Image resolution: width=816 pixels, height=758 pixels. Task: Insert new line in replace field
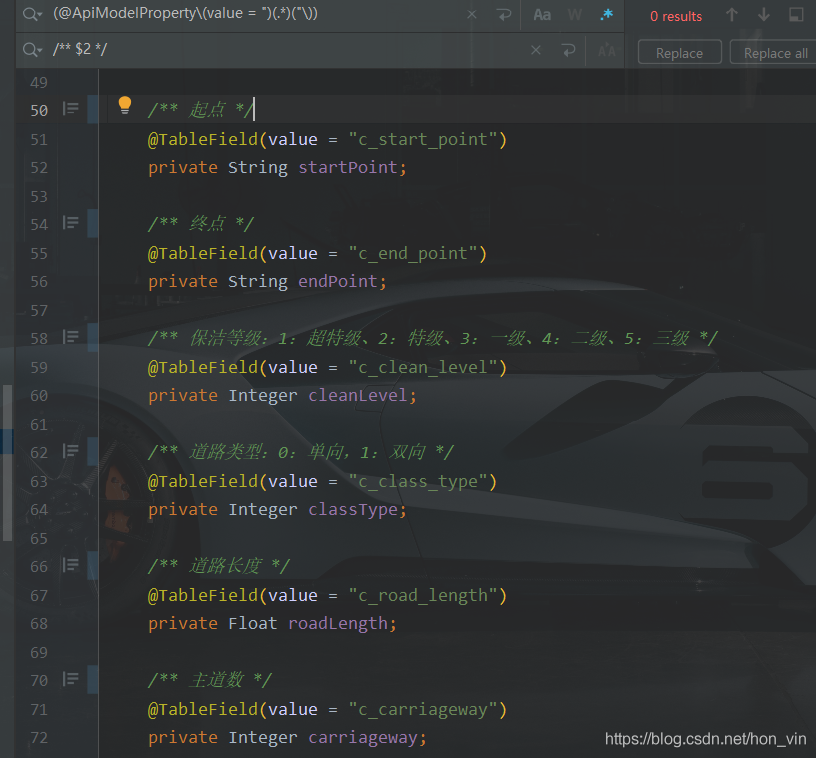click(568, 50)
